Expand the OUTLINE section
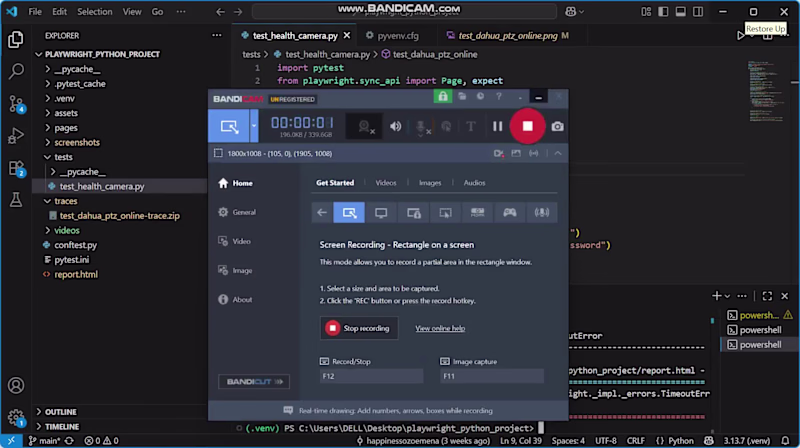The width and height of the screenshot is (800, 448). coord(60,412)
